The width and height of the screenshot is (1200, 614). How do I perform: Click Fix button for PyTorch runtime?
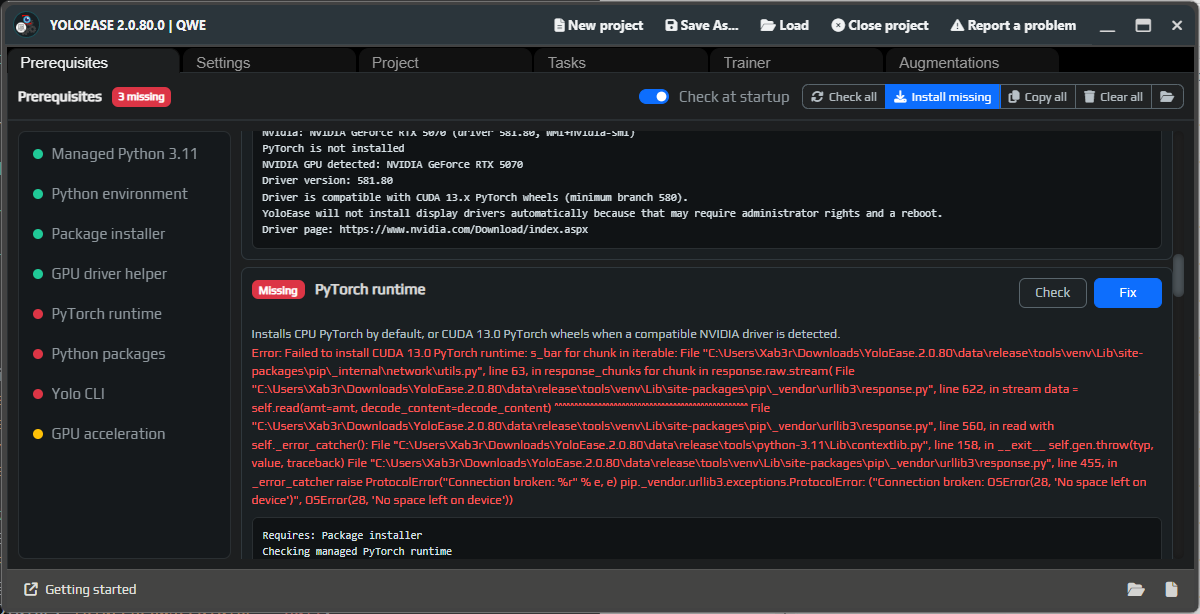(x=1127, y=293)
